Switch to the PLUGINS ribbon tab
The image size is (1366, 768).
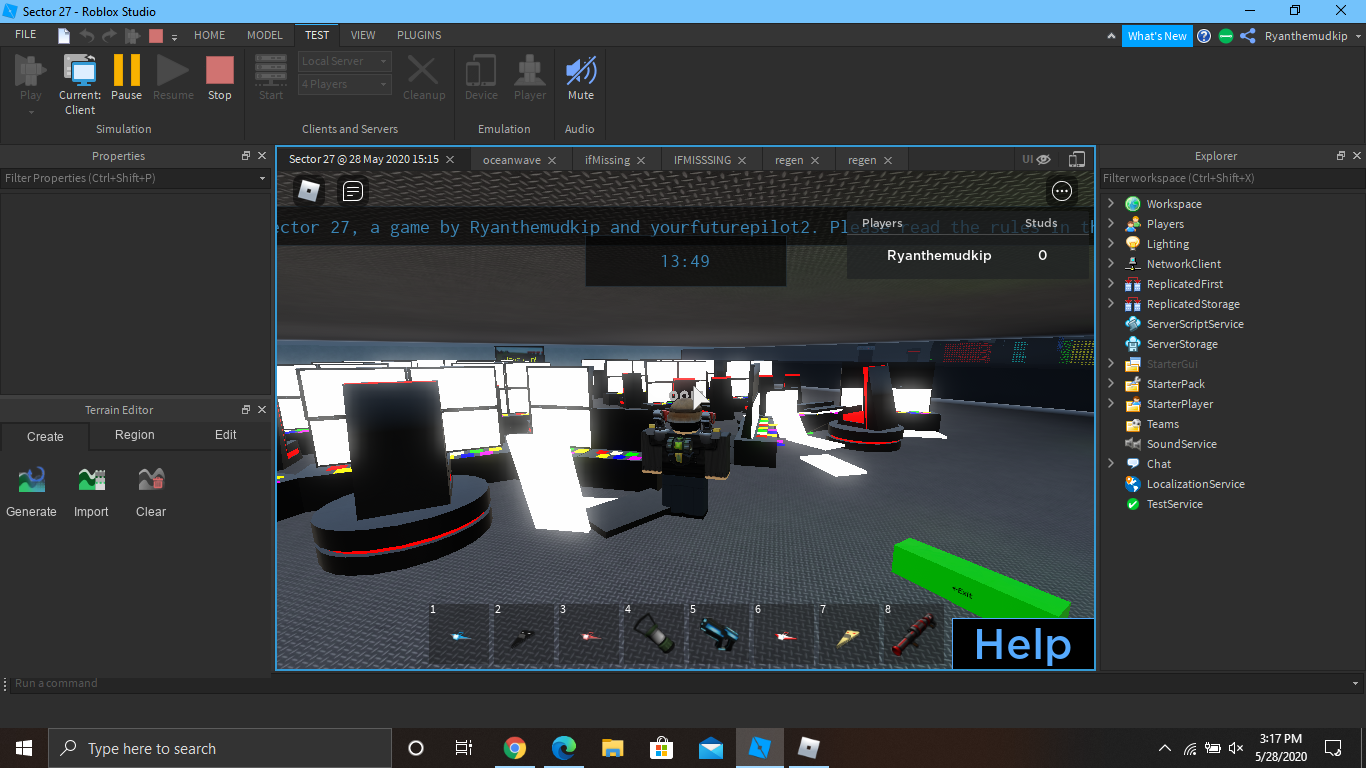(419, 35)
